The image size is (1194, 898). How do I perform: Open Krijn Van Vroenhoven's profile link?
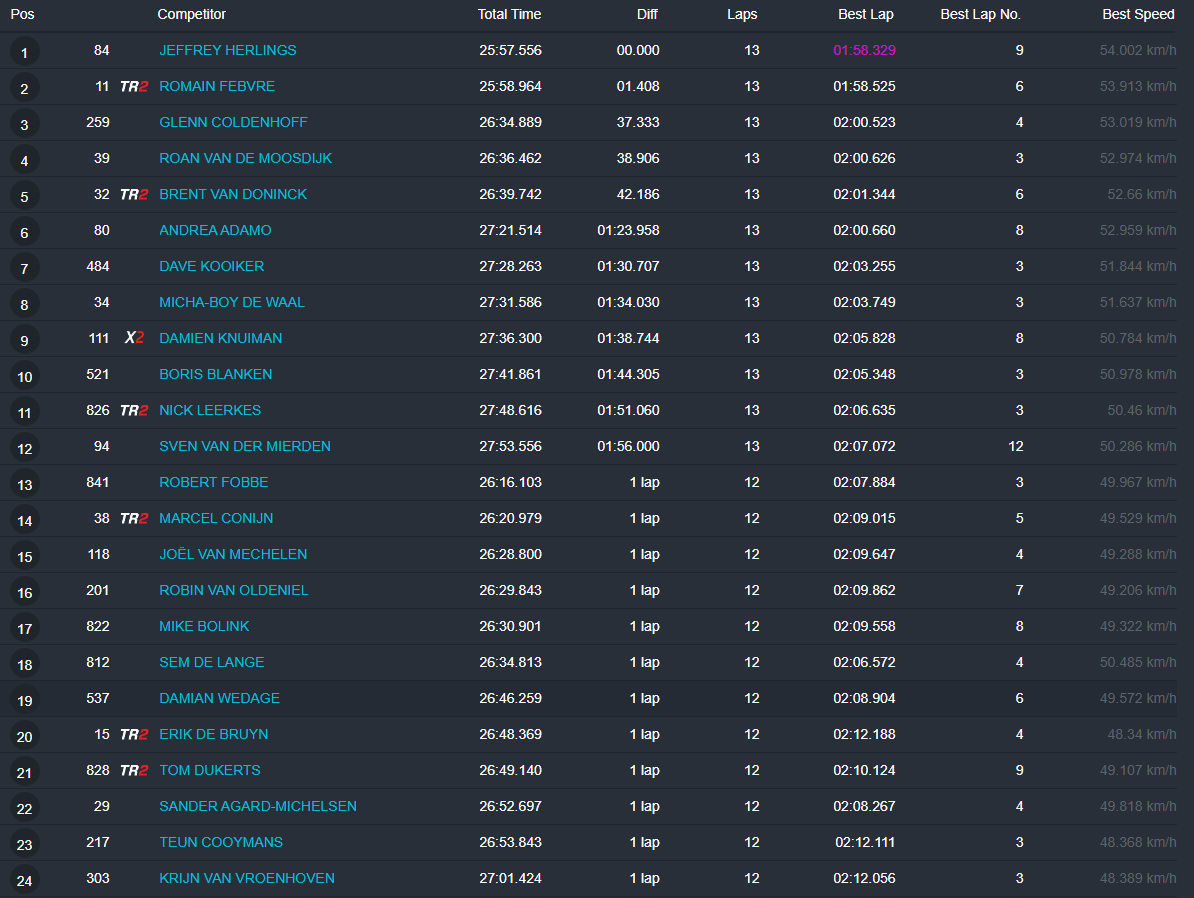click(246, 878)
